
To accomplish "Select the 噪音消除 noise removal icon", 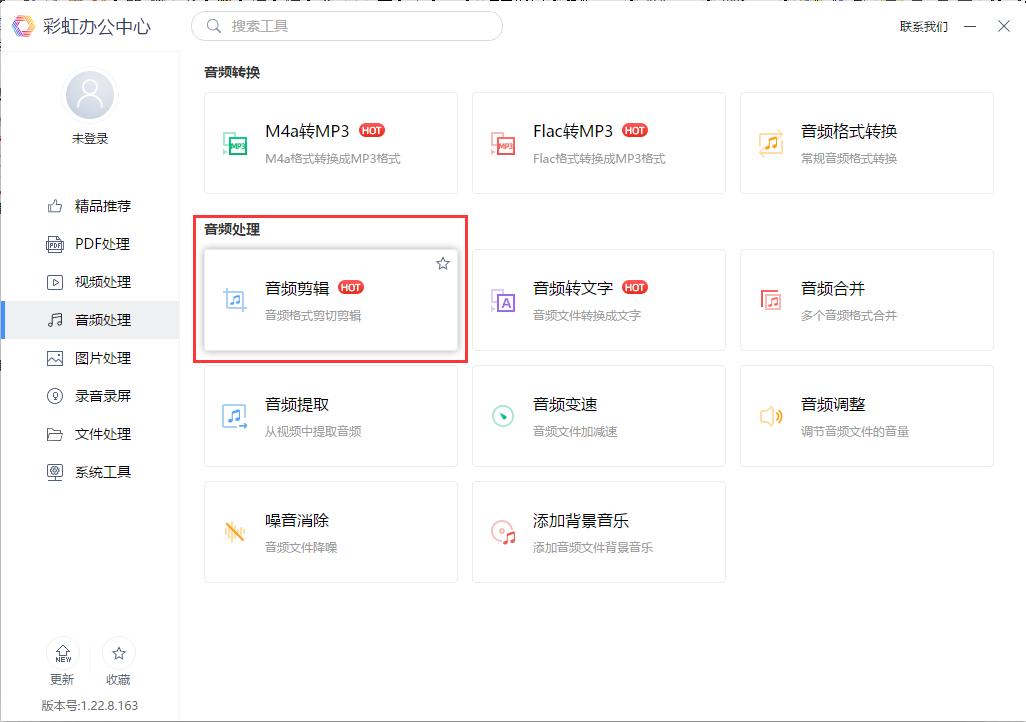I will (x=236, y=531).
